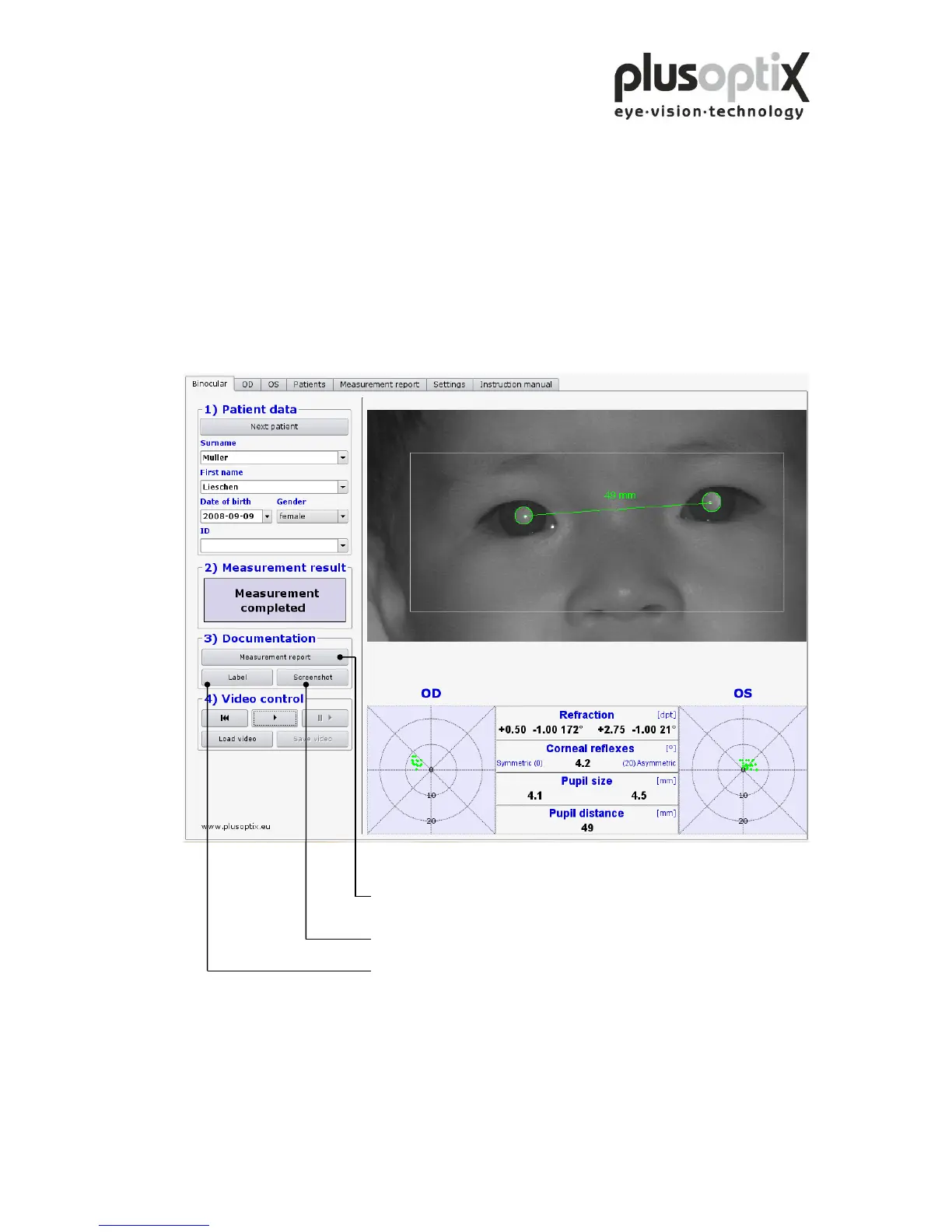Expand the Gender dropdown

tap(343, 516)
